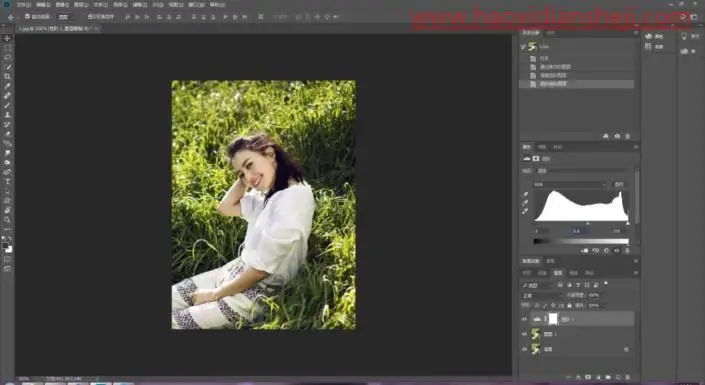Toggle the Show Transform Controls checkbox
705x385 pixels.
pyautogui.click(x=101, y=17)
